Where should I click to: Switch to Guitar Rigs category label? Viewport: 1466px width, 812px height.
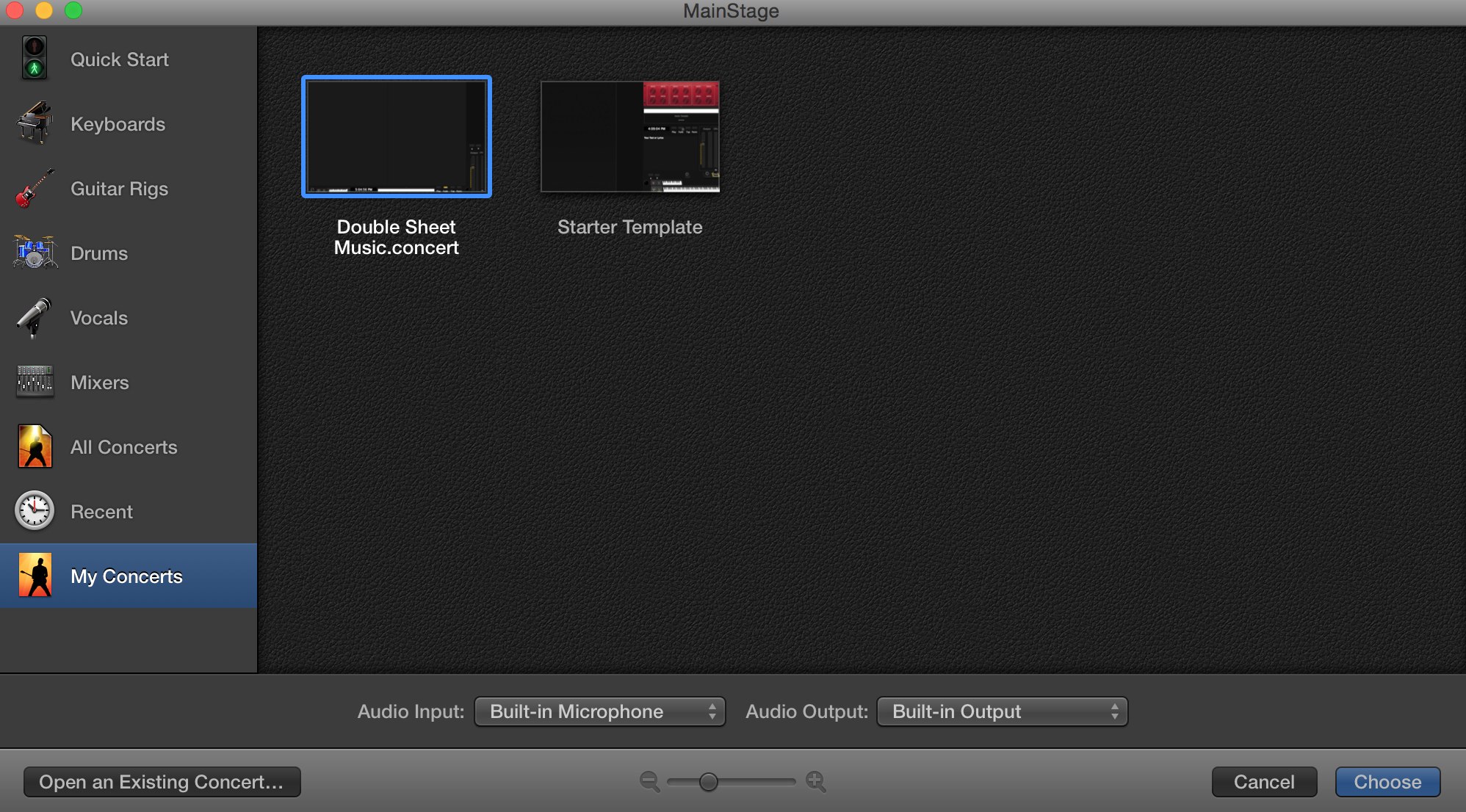tap(120, 189)
